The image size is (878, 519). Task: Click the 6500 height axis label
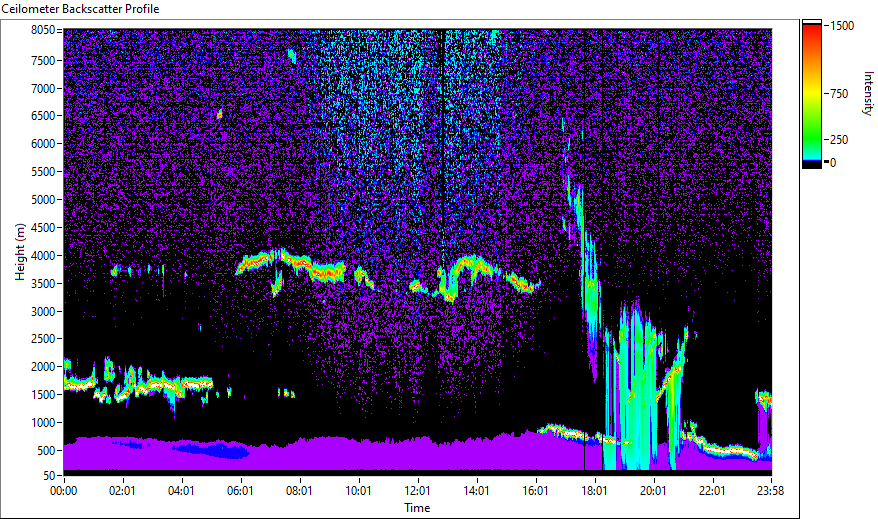pyautogui.click(x=43, y=116)
